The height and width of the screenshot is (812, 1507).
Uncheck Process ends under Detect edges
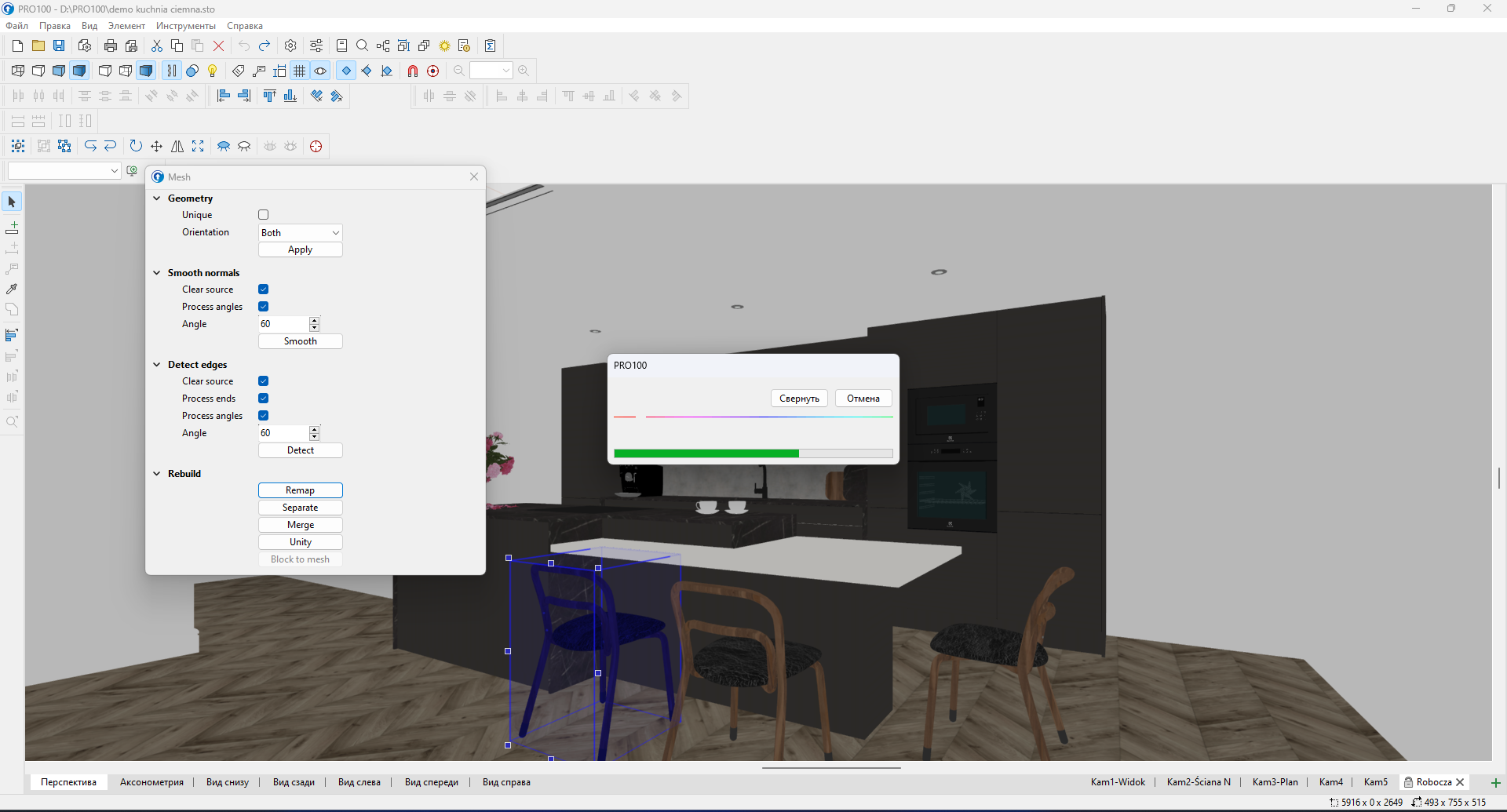[x=264, y=399]
